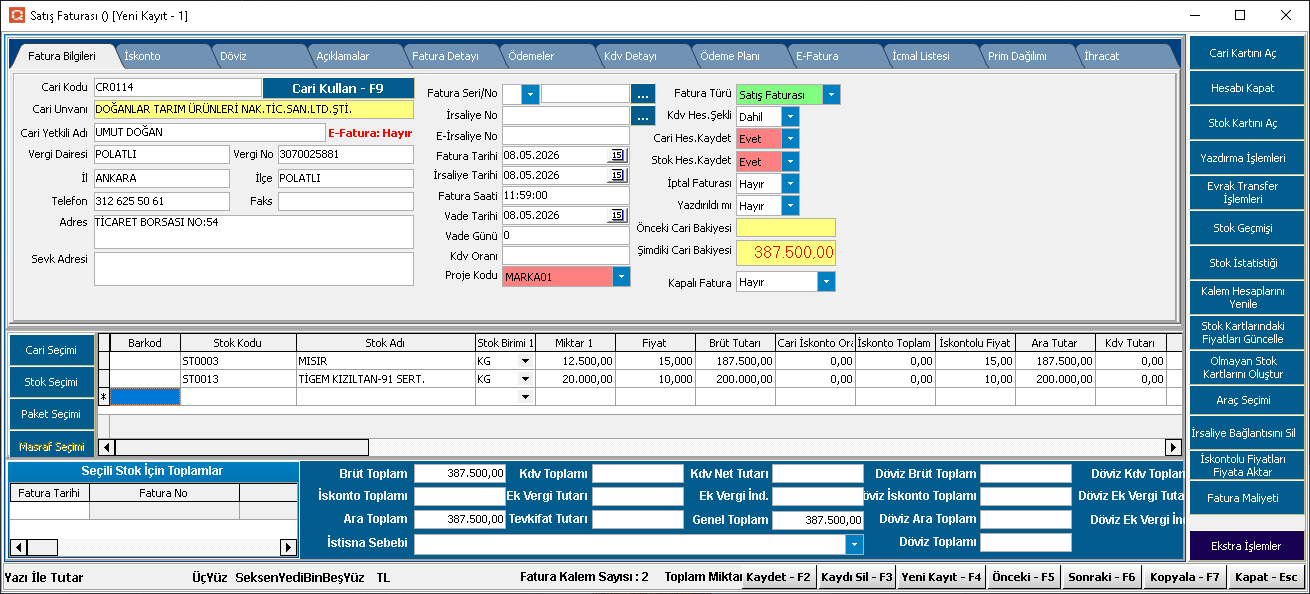
Task: Open Stok Birimi dropdown for MISIR row
Action: coord(525,361)
